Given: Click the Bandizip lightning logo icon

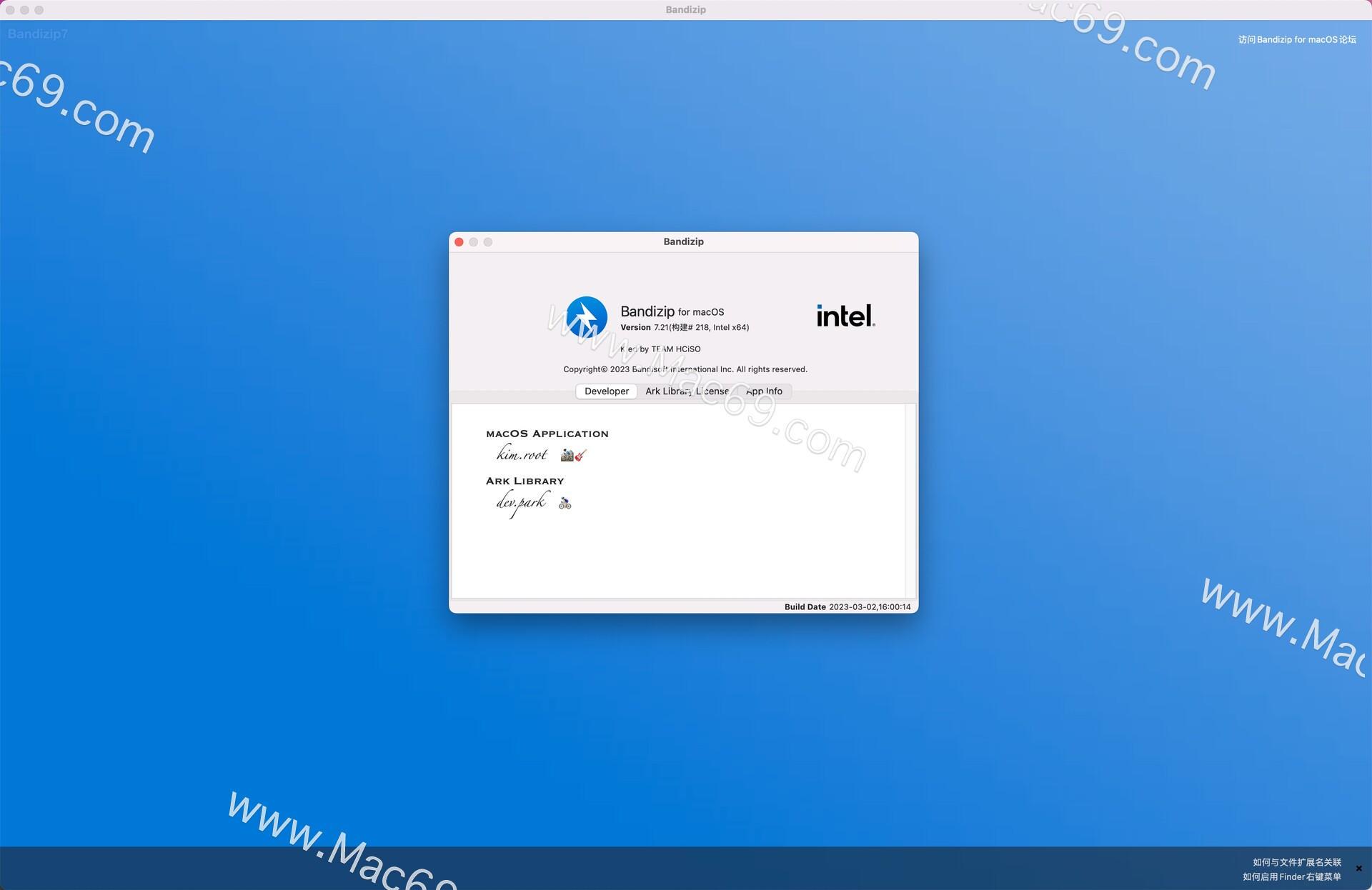Looking at the screenshot, I should click(x=587, y=316).
